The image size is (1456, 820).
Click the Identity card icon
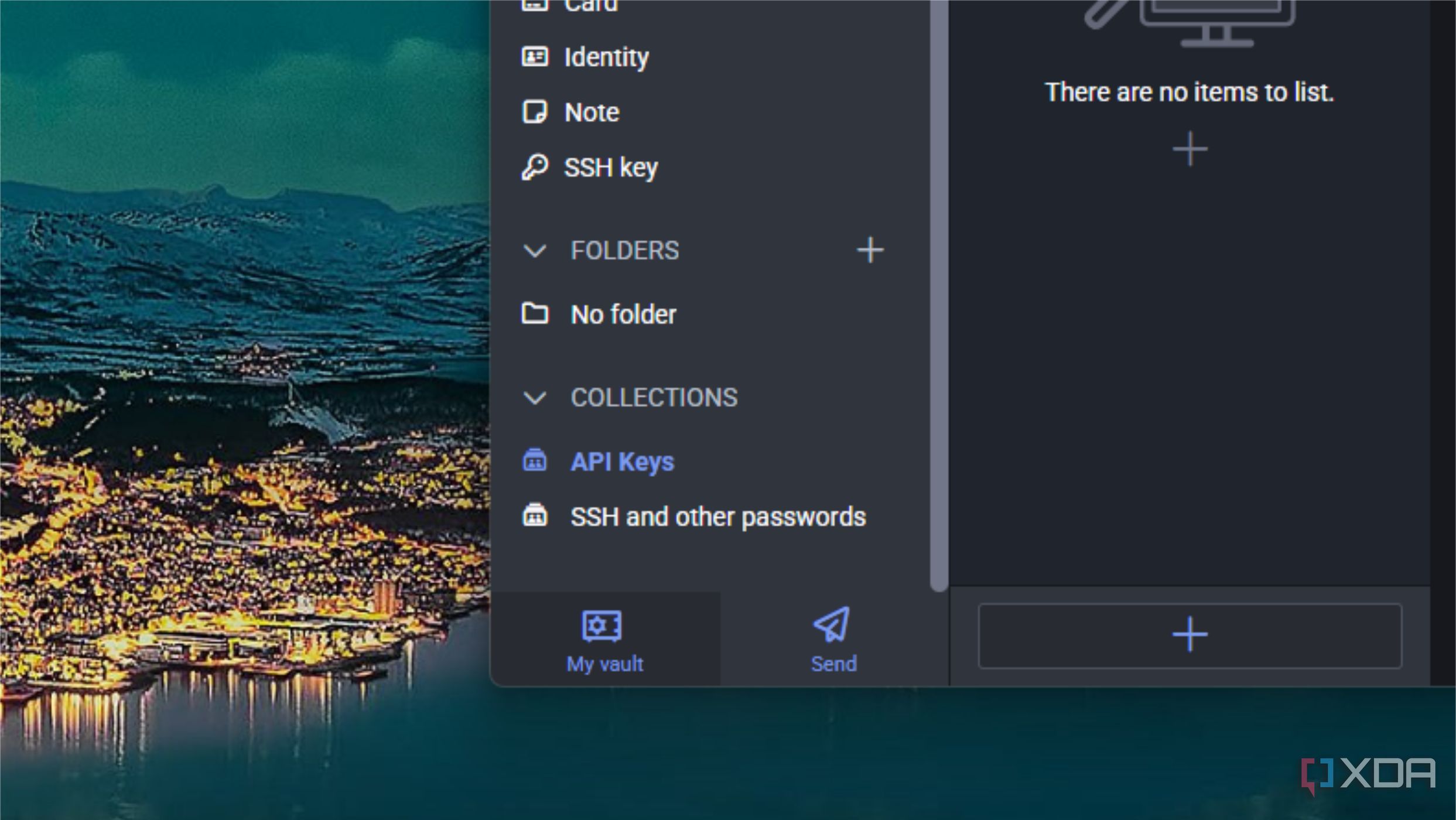(x=535, y=57)
